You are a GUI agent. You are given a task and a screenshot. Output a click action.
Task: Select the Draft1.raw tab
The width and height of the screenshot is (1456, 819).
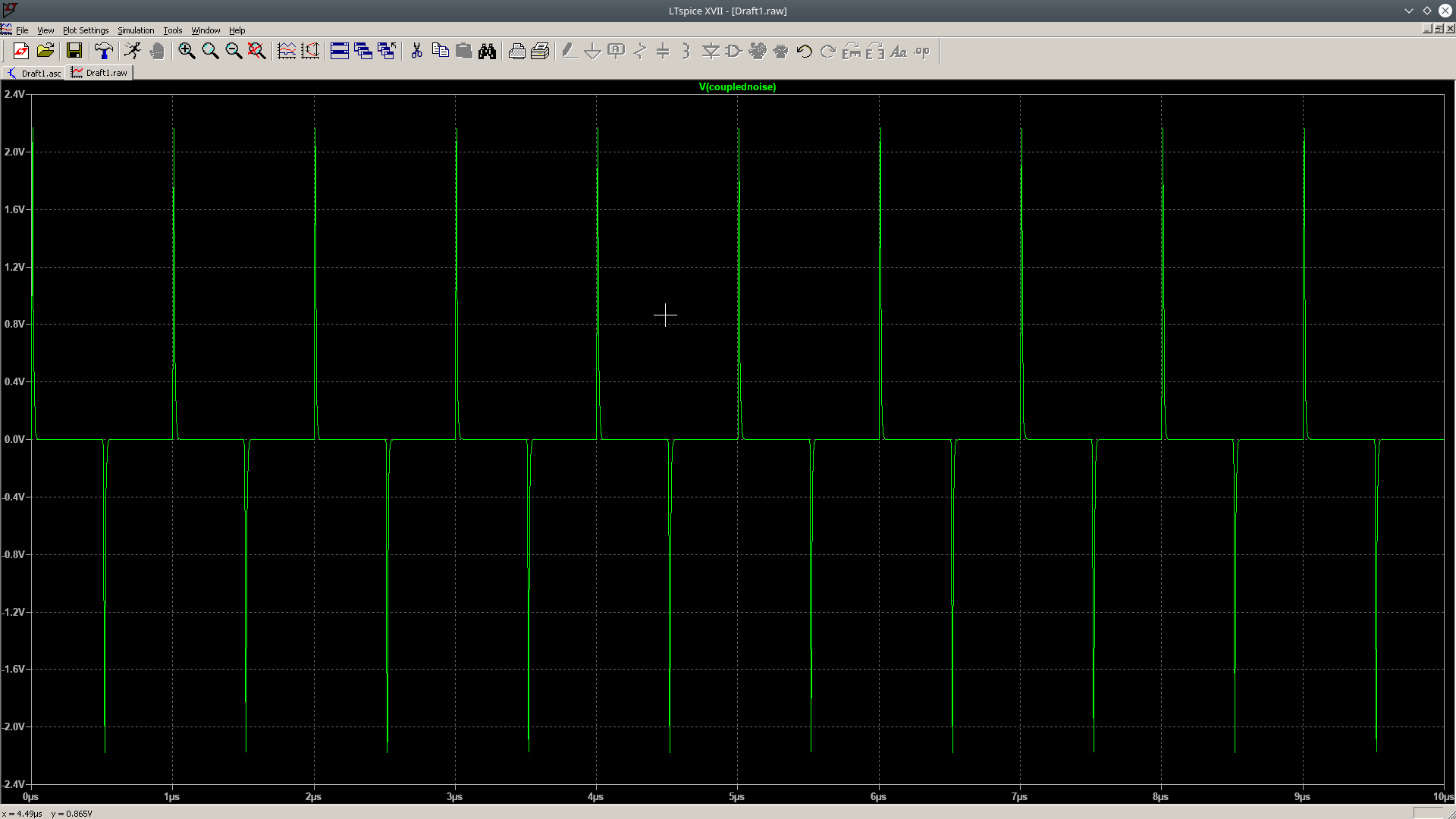coord(100,73)
